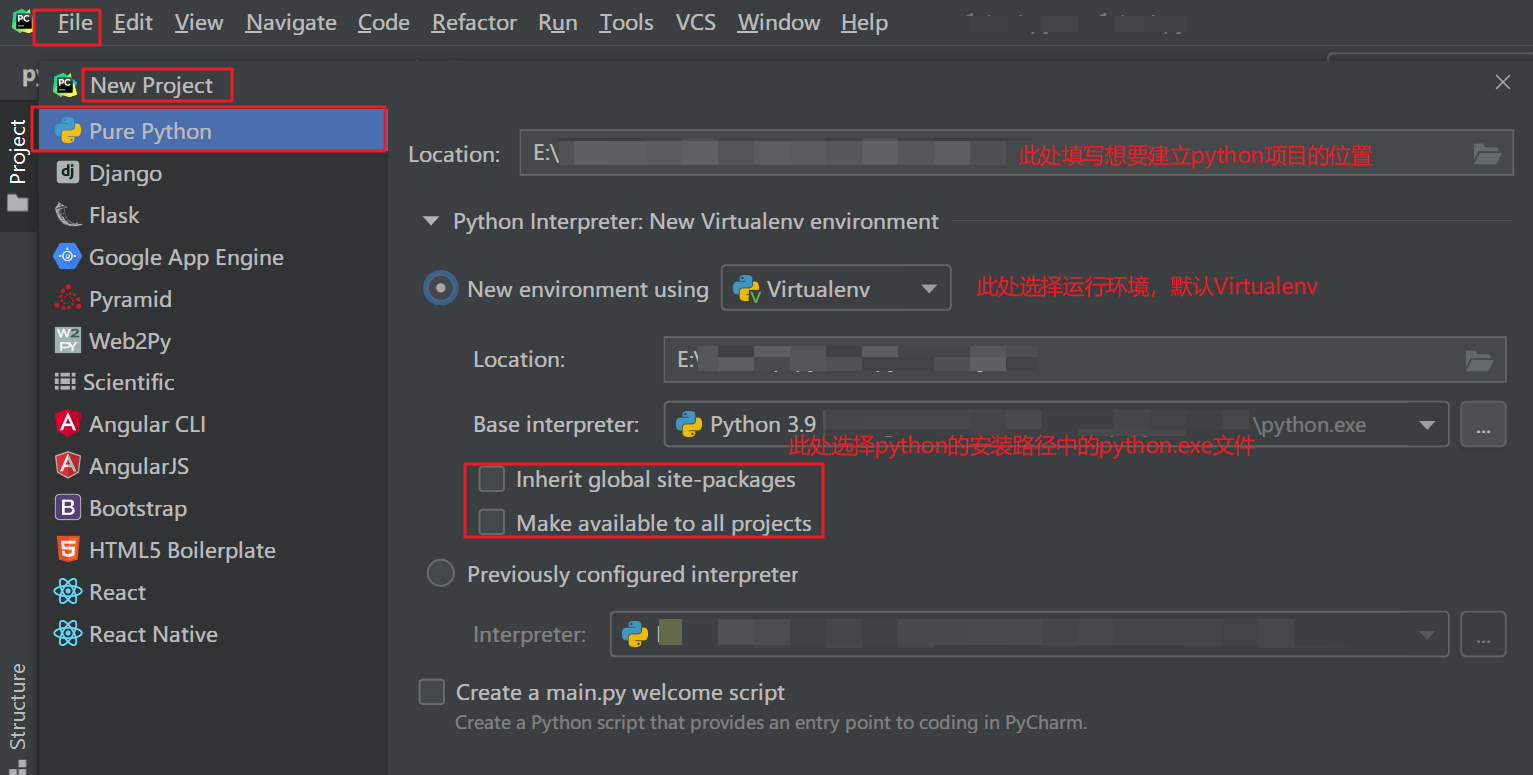Open the Run menu

coord(558,22)
